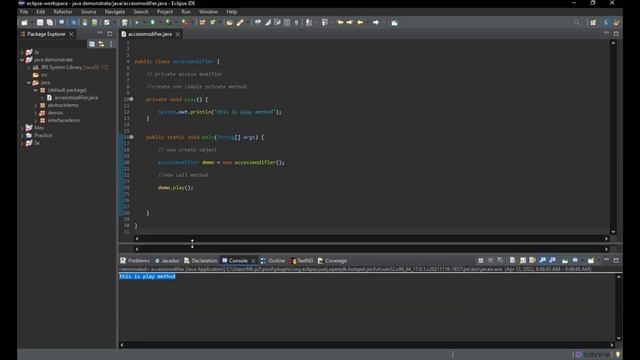Click the Last Edit Location arrow icon

[340, 22]
